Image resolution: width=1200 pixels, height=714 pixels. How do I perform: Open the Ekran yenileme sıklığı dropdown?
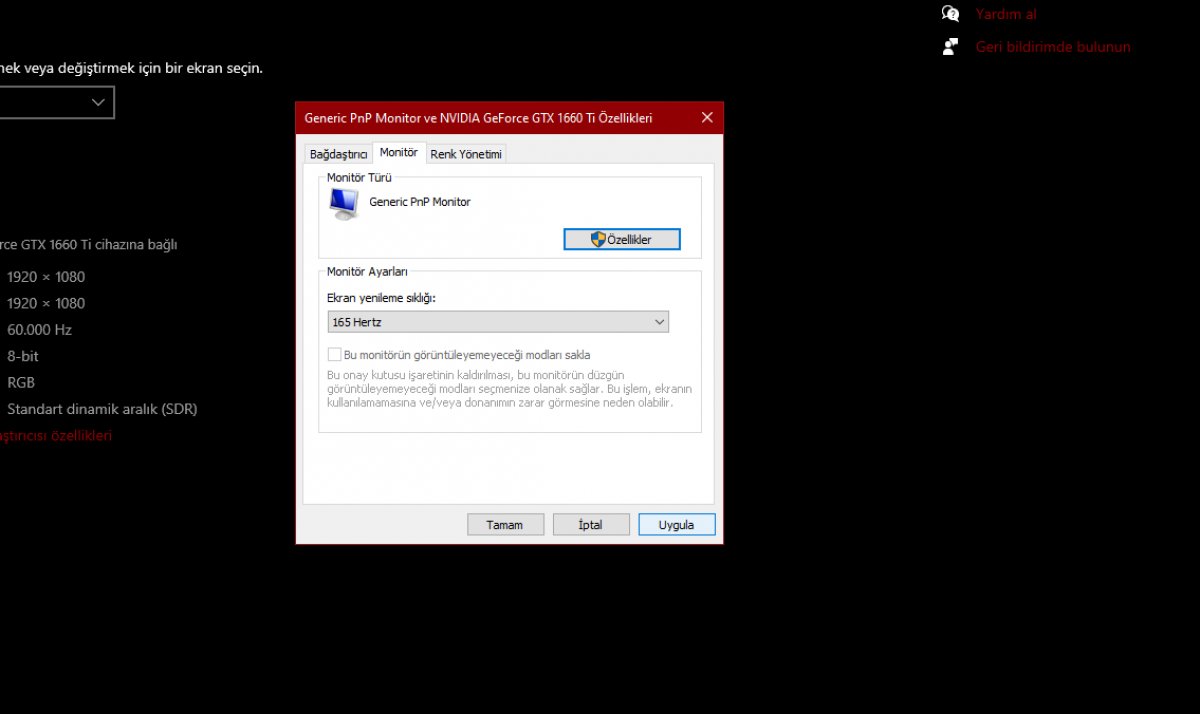pyautogui.click(x=498, y=322)
